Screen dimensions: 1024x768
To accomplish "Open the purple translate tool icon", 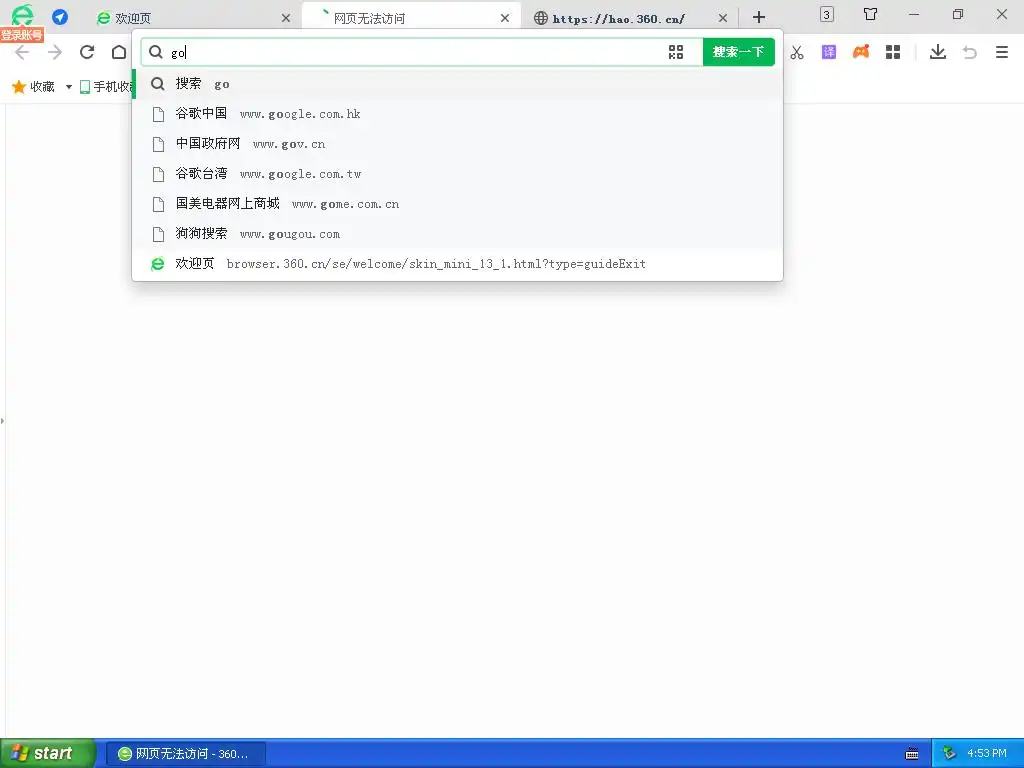I will (829, 52).
